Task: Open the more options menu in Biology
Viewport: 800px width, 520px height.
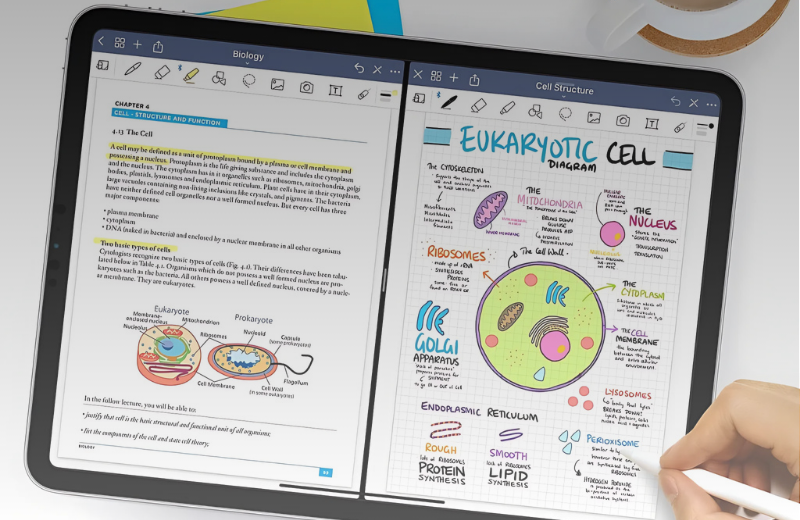Action: click(x=395, y=71)
